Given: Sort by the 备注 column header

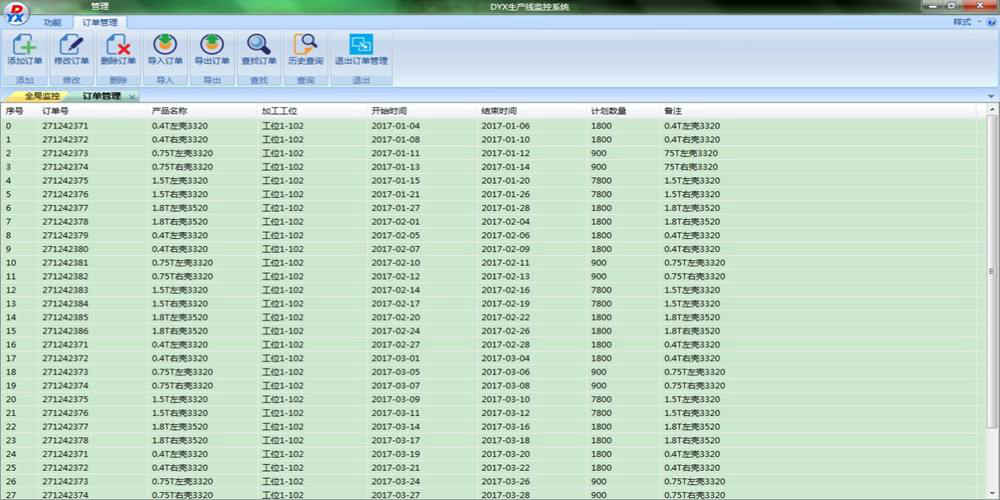Looking at the screenshot, I should click(673, 111).
